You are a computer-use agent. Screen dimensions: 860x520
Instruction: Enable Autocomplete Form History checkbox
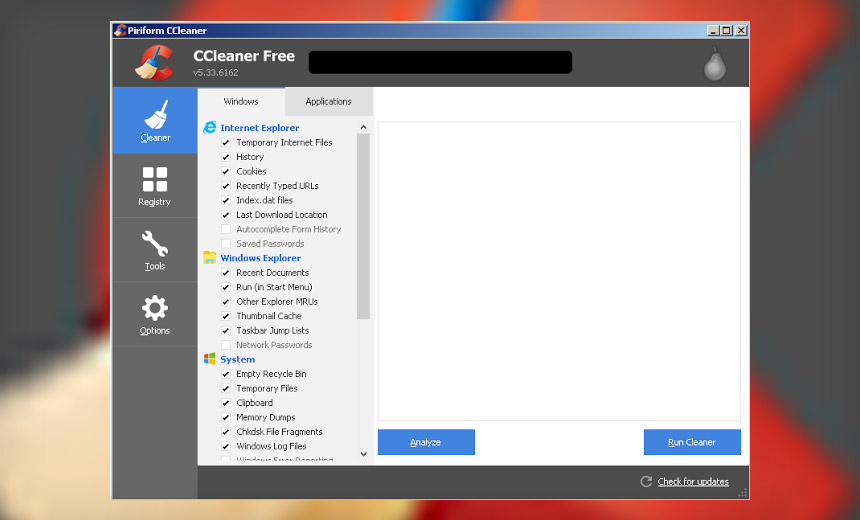pyautogui.click(x=225, y=229)
